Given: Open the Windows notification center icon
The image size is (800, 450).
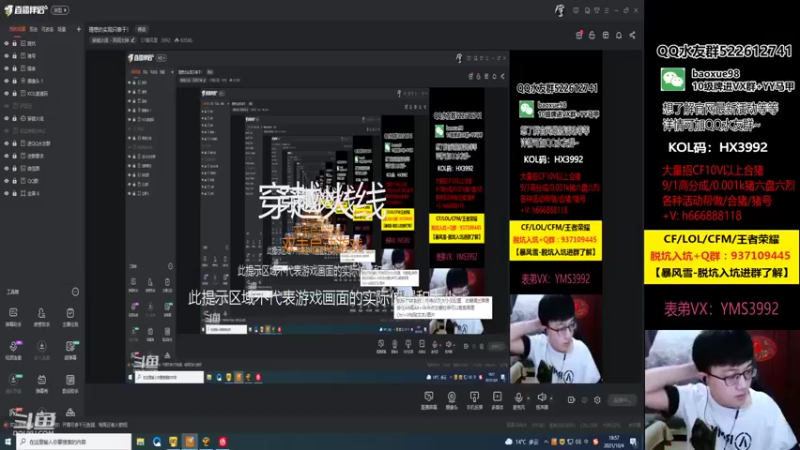Looking at the screenshot, I should click(x=634, y=442).
